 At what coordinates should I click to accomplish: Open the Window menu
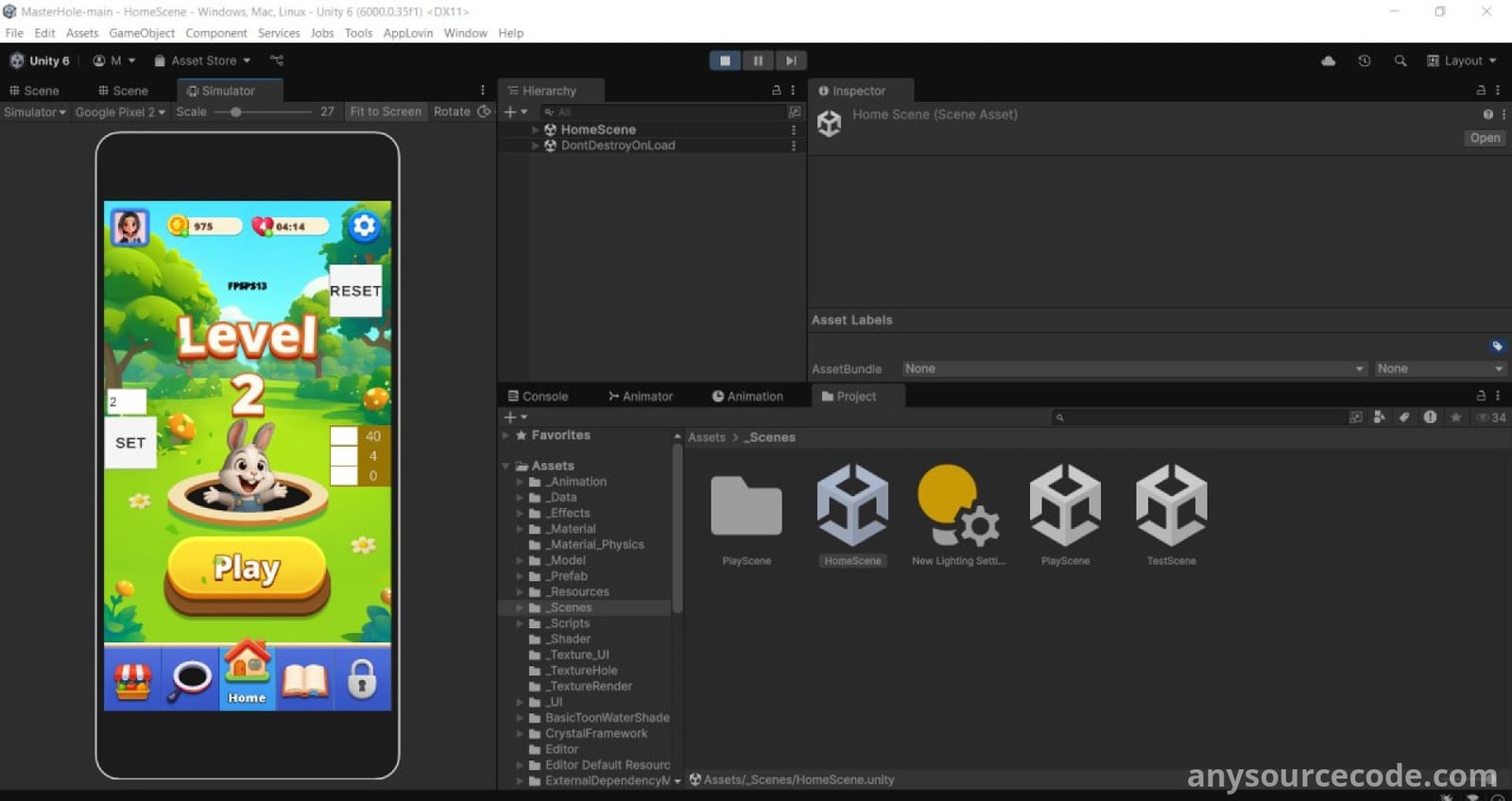click(466, 33)
